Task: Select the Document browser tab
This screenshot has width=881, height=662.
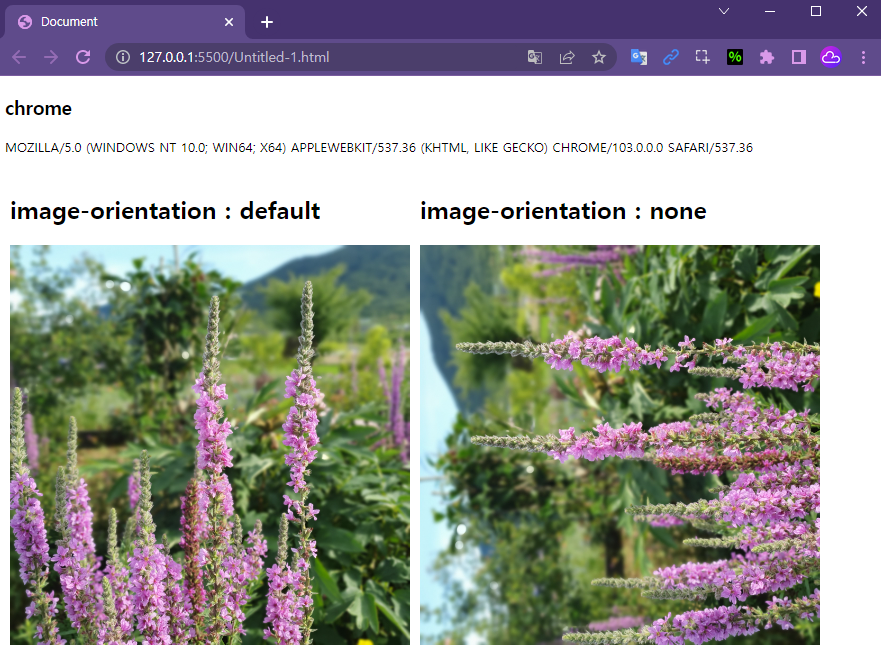Action: pyautogui.click(x=110, y=21)
